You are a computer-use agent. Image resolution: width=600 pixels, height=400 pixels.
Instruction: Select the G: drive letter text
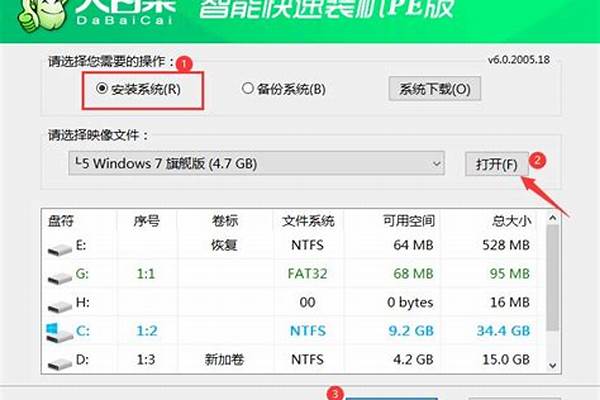tap(82, 273)
